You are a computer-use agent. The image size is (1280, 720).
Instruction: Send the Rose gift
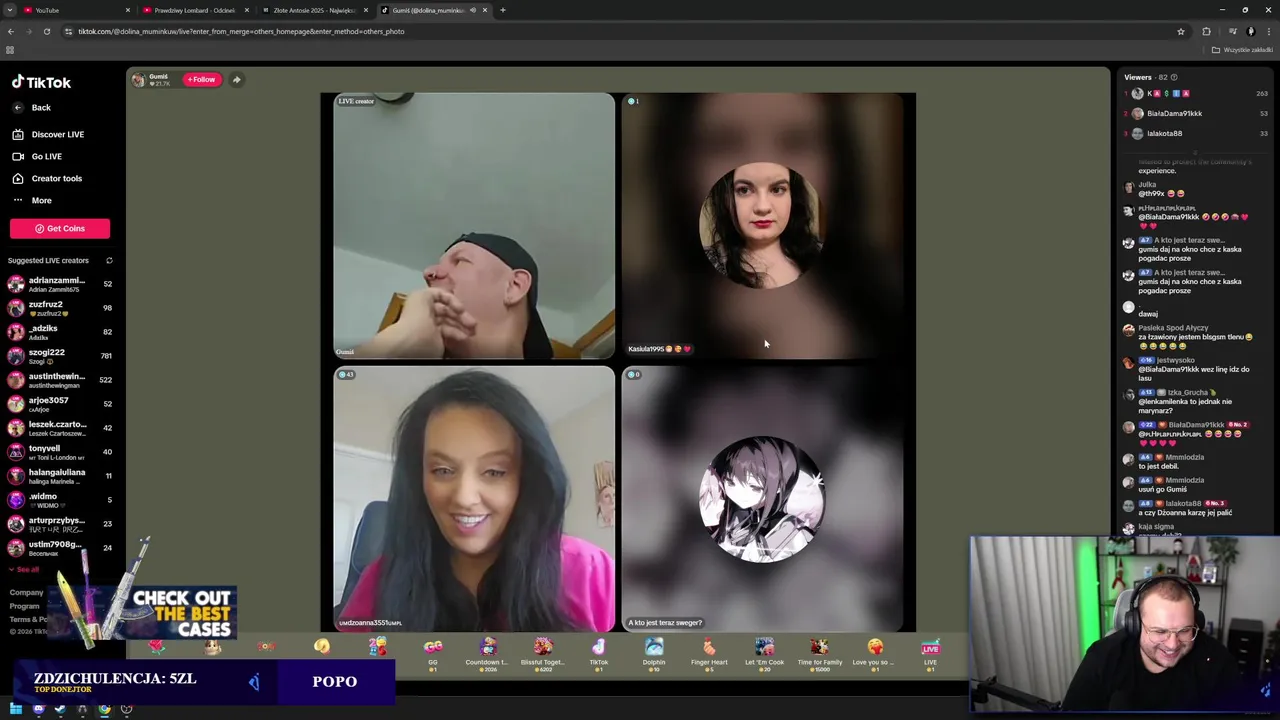[x=157, y=647]
